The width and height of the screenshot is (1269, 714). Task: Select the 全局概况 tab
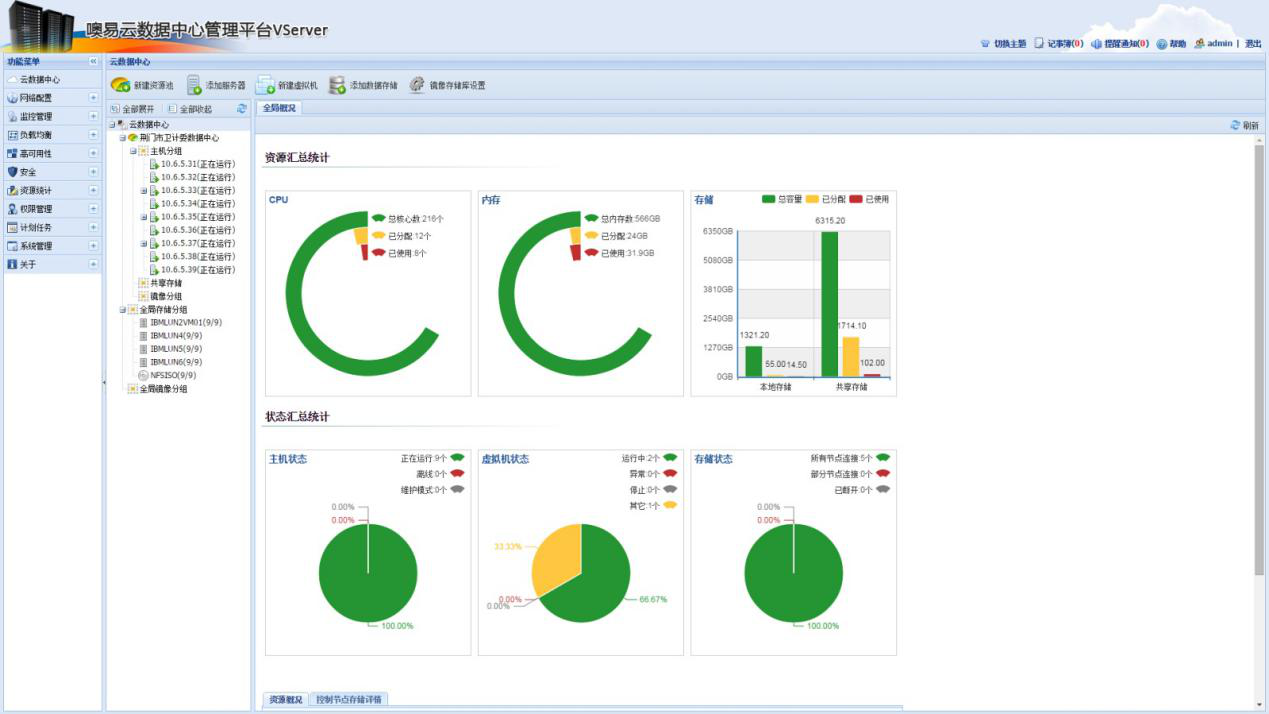tap(279, 108)
